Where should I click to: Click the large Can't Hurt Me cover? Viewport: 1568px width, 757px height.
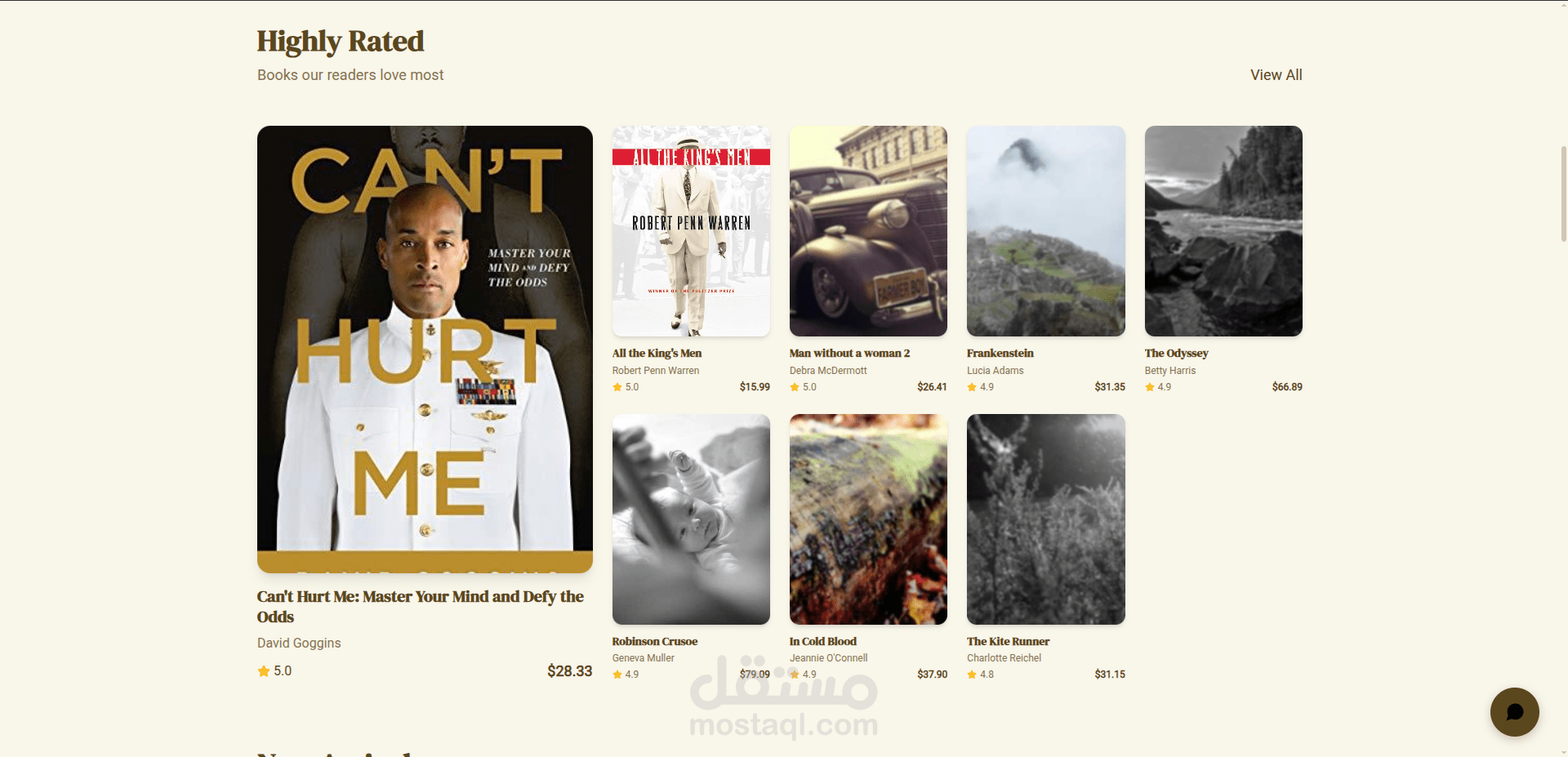[425, 350]
